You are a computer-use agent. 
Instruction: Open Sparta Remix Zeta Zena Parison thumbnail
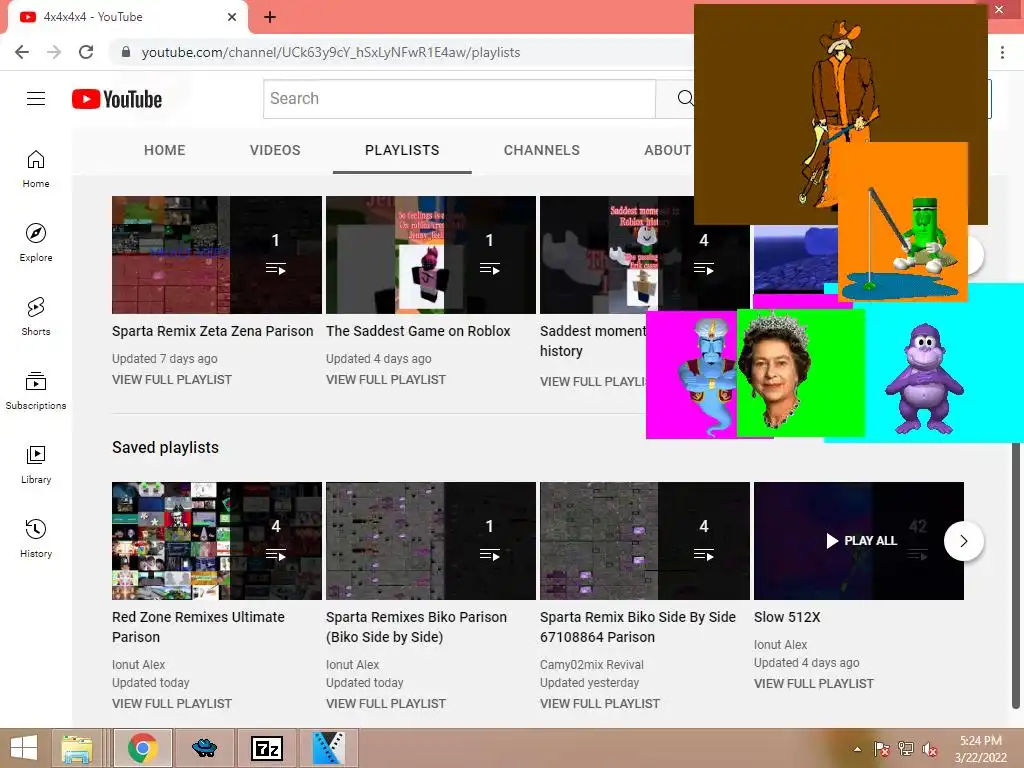[217, 255]
